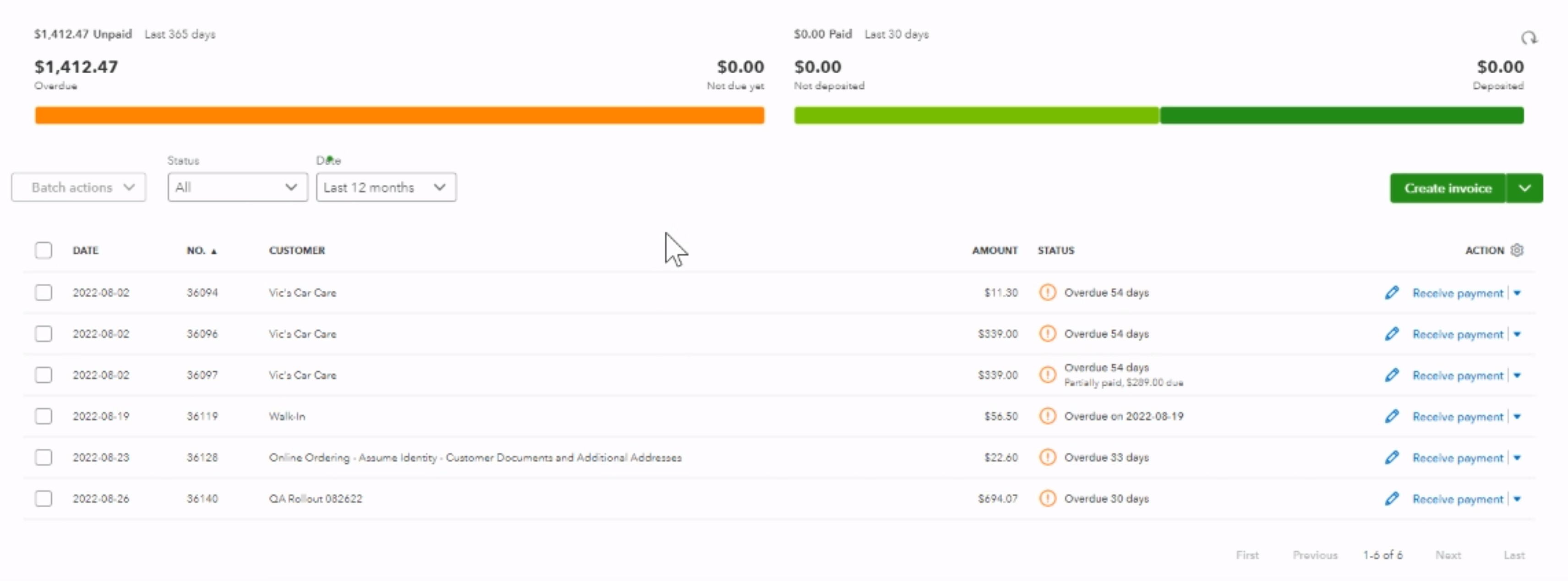Check the box for QA Rollout 082622 invoice

click(43, 499)
